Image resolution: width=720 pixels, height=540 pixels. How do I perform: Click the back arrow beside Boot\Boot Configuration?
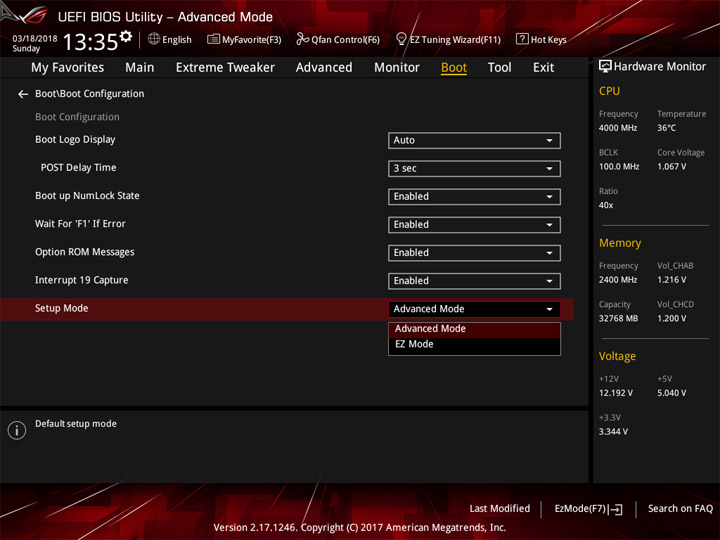pos(22,94)
